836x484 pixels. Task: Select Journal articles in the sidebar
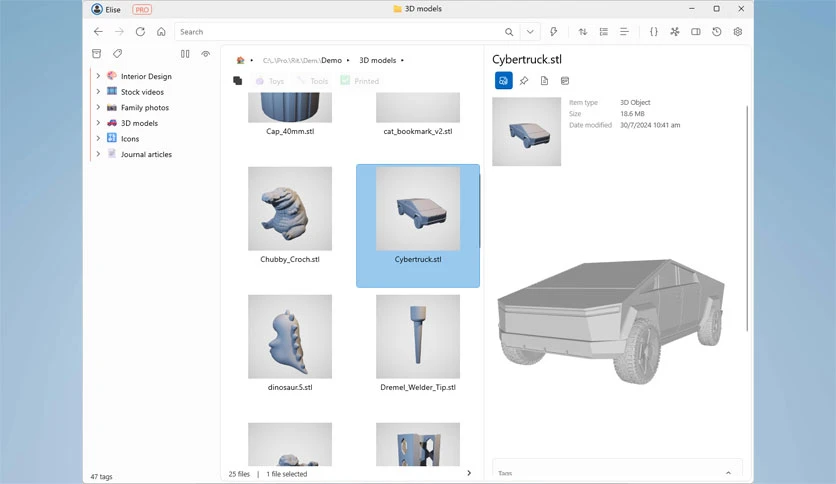[146, 154]
